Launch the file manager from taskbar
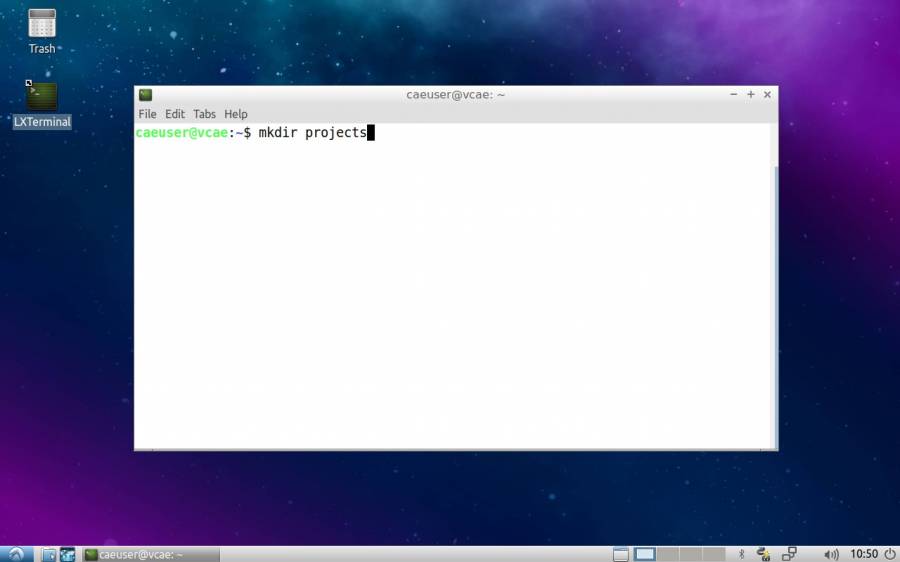Screen dimensions: 900x562 coord(49,554)
